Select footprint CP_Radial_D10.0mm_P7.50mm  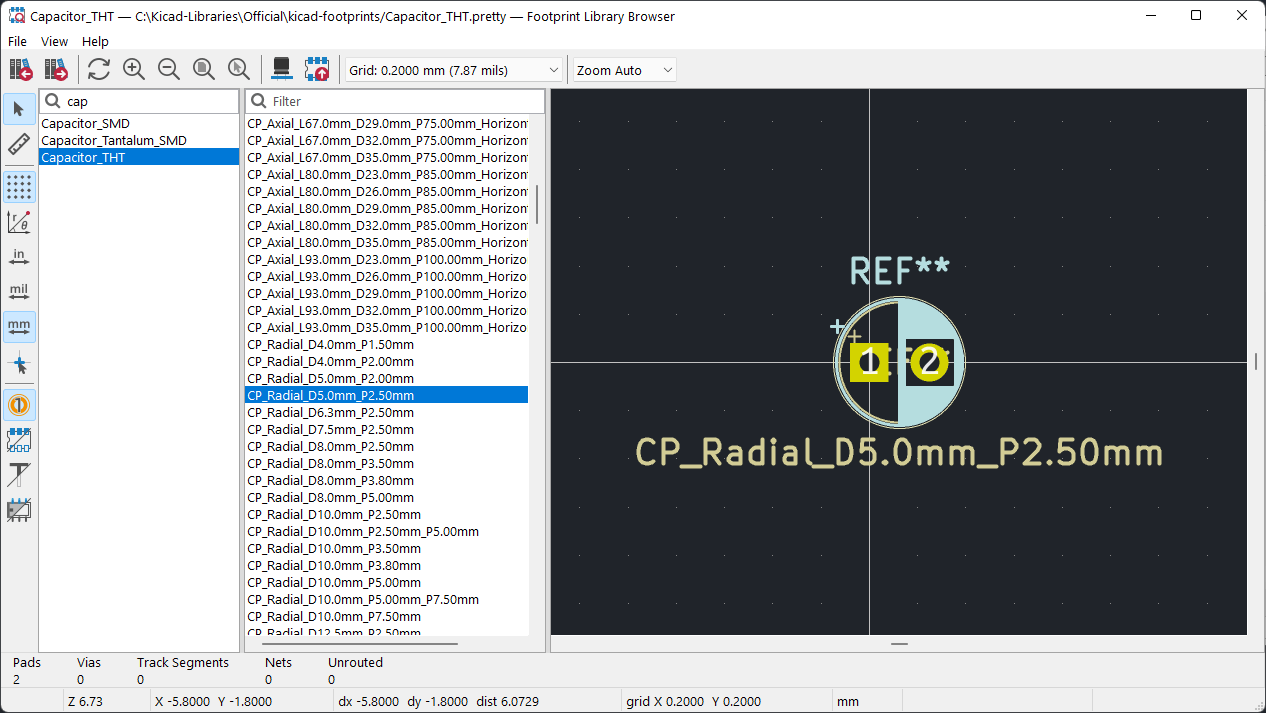(x=387, y=617)
